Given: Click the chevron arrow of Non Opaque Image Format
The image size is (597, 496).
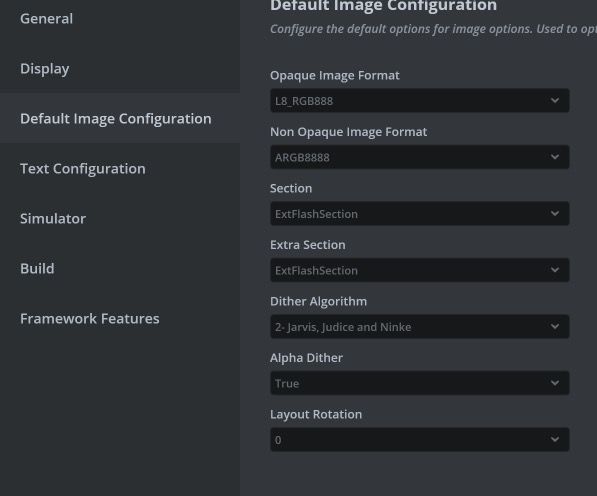Looking at the screenshot, I should (555, 157).
